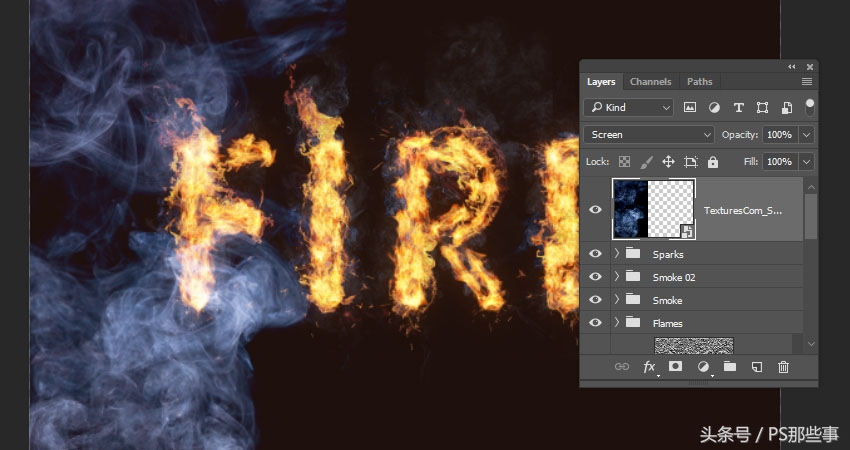Create new fill or adjustment layer icon
This screenshot has height=450, width=850.
click(703, 367)
